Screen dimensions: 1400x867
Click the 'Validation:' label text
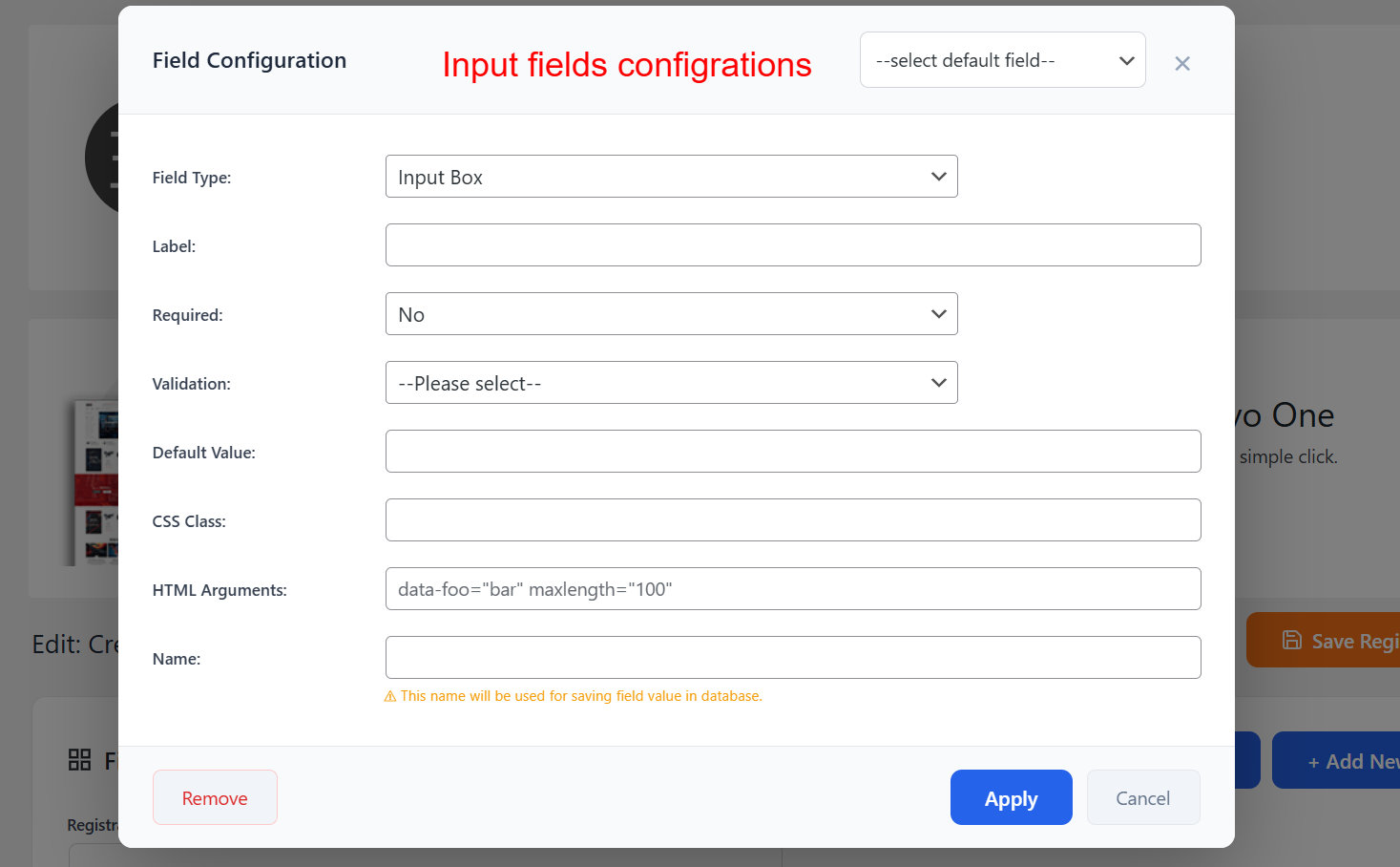(x=192, y=384)
